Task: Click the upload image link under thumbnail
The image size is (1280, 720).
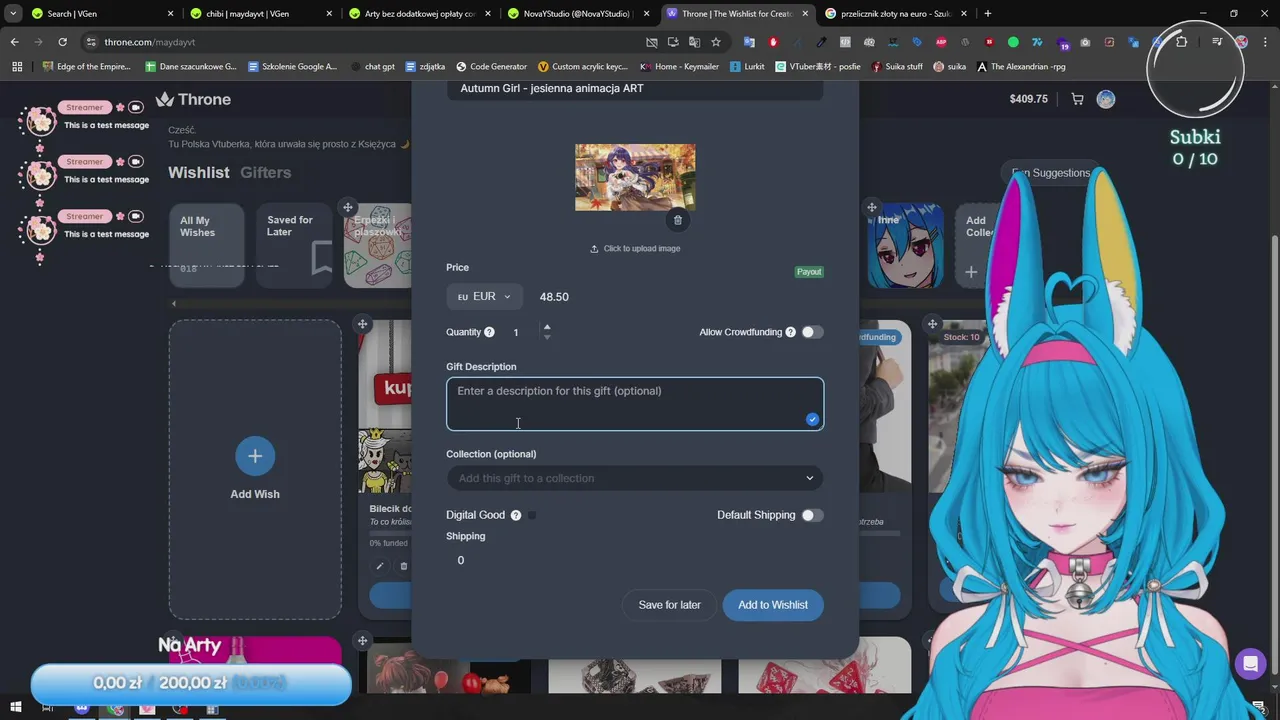Action: (635, 248)
